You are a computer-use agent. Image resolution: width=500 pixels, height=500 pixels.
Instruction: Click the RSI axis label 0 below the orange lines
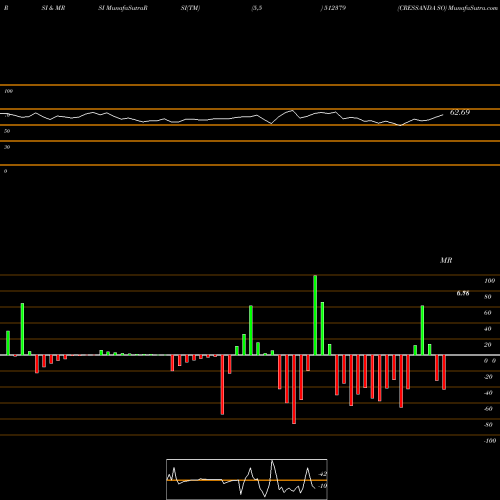tap(5, 171)
